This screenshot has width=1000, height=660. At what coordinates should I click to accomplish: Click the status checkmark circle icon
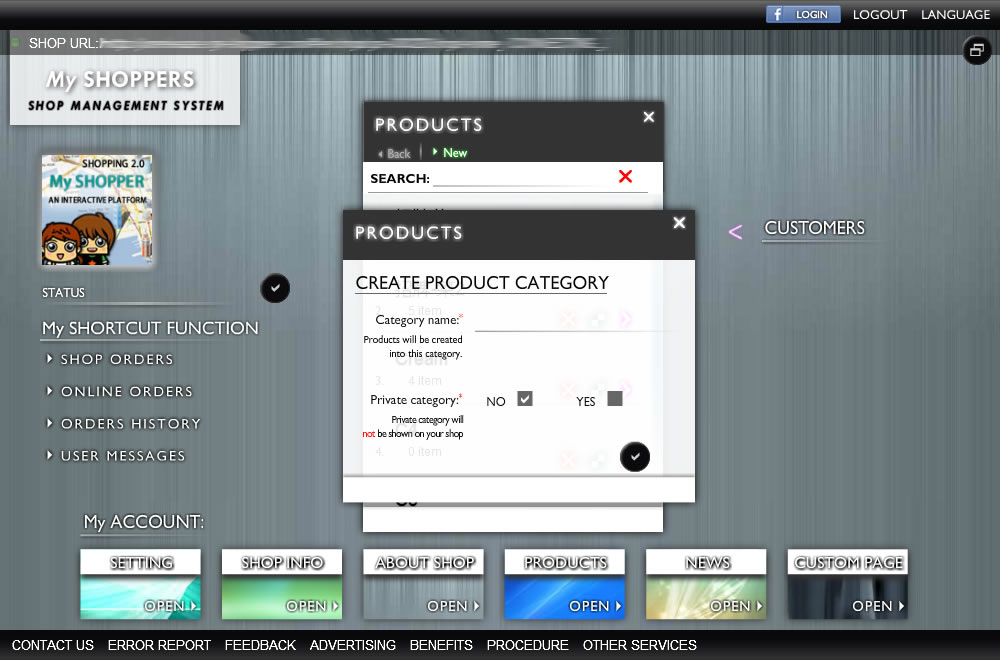click(275, 289)
